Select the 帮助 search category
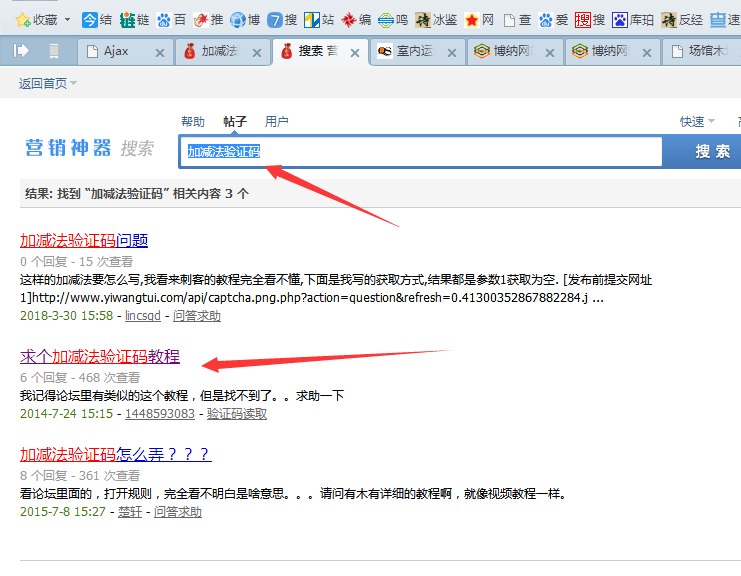Image resolution: width=741 pixels, height=576 pixels. click(193, 122)
